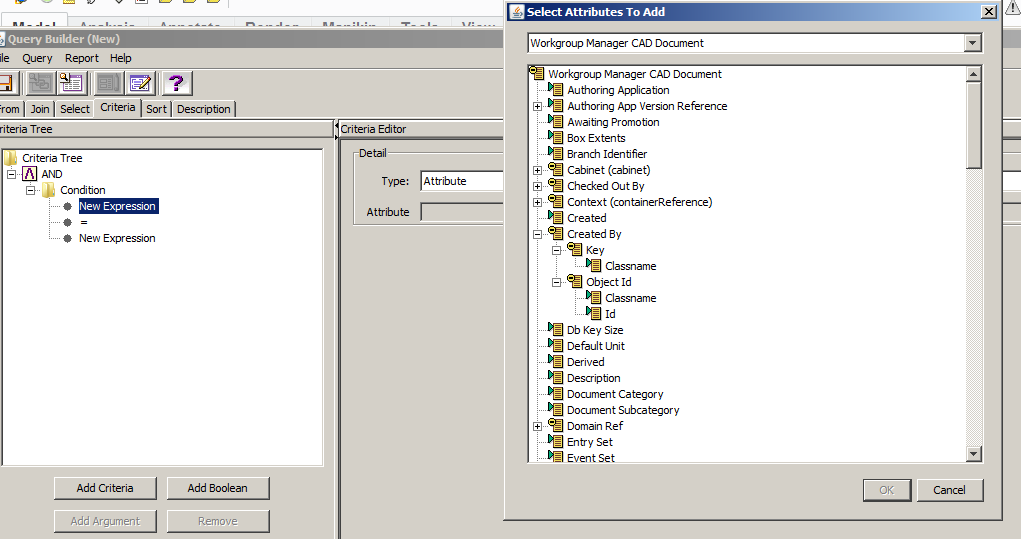Switch to the Description tab
Viewport: 1021px width, 539px height.
pos(204,109)
